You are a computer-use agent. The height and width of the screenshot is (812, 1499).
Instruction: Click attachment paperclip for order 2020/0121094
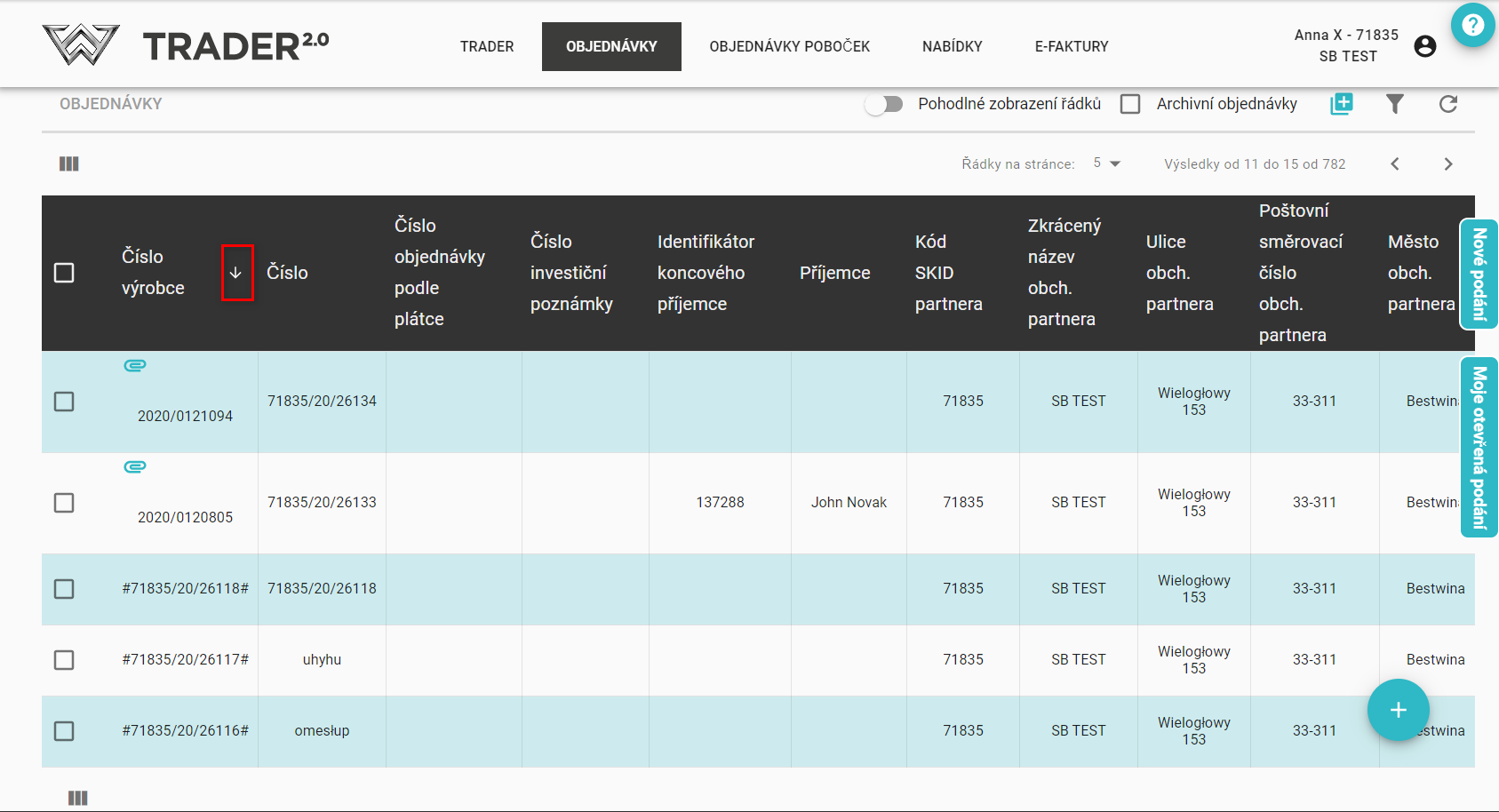[x=135, y=365]
